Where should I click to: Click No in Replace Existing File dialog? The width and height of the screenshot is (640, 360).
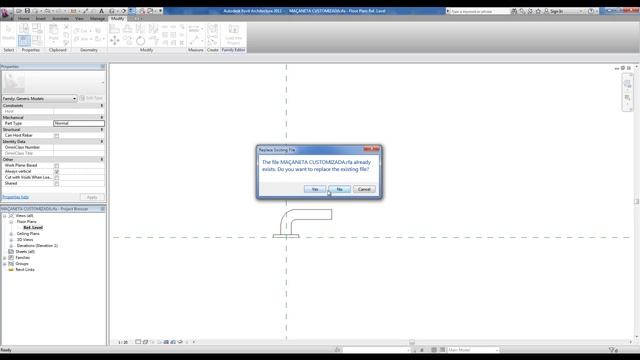pos(340,189)
